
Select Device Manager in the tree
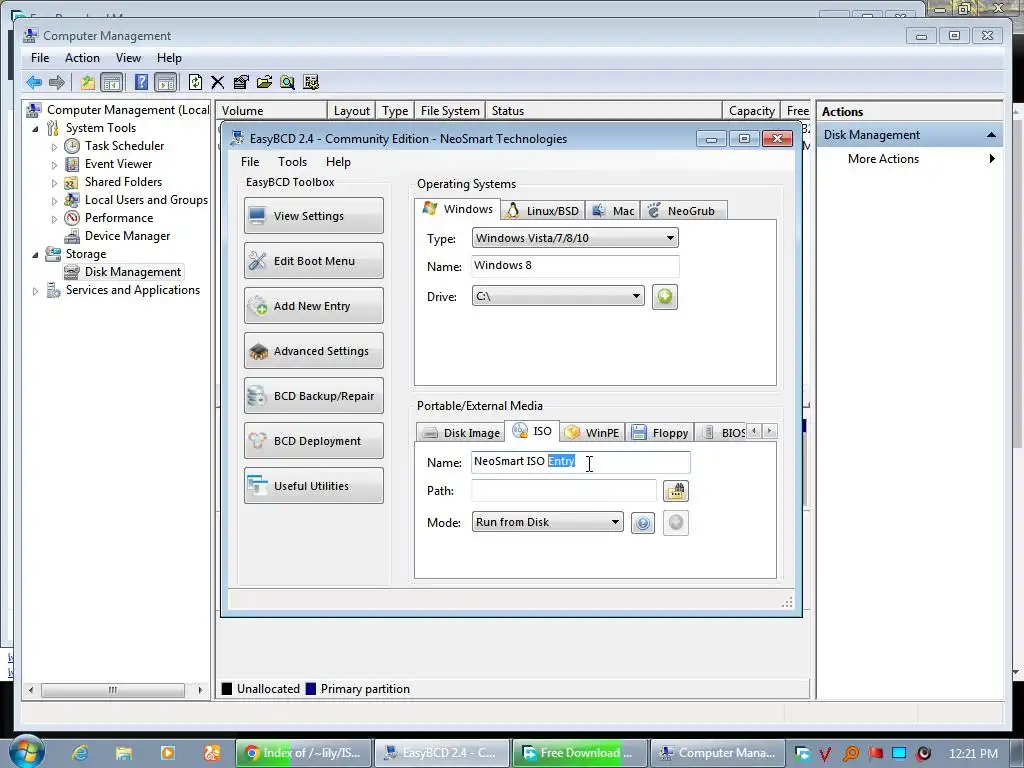127,236
